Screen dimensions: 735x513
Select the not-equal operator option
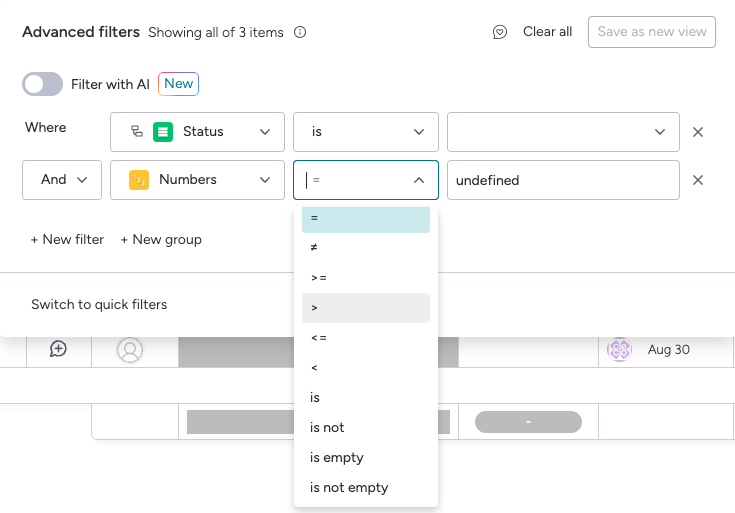(365, 247)
